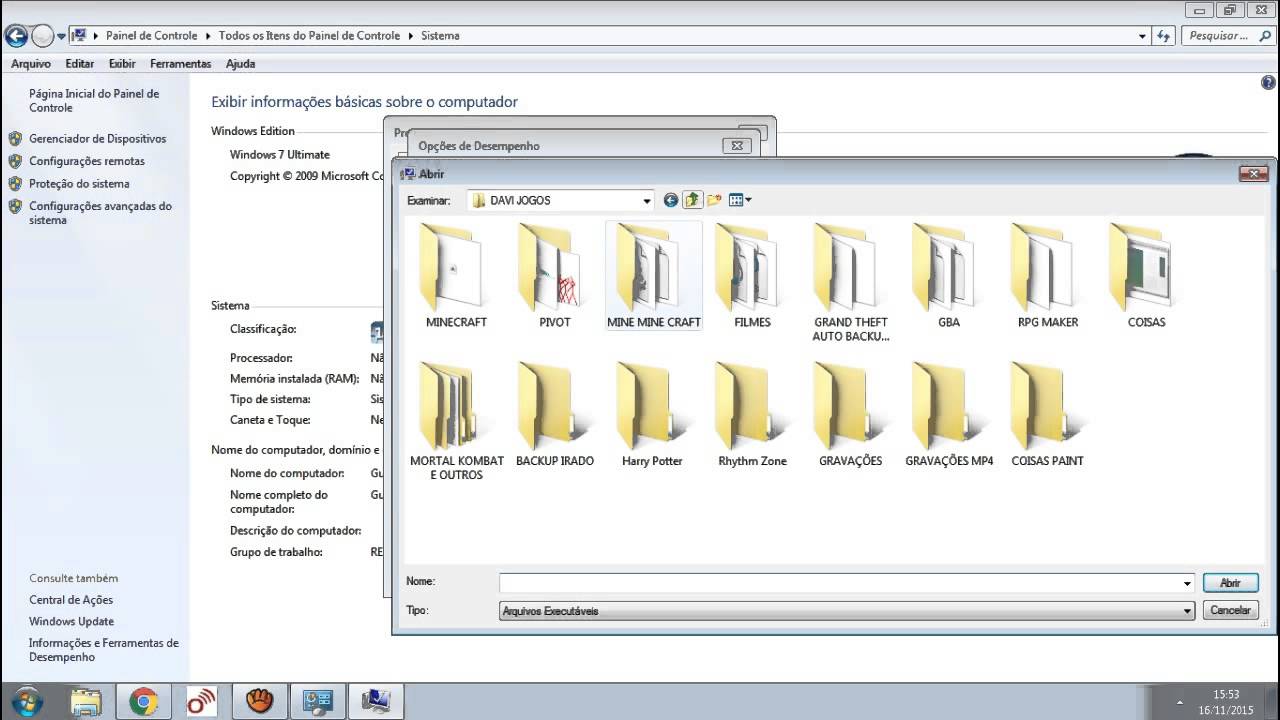Open the RPG MAKER folder
The image size is (1280, 720).
pos(1047,275)
